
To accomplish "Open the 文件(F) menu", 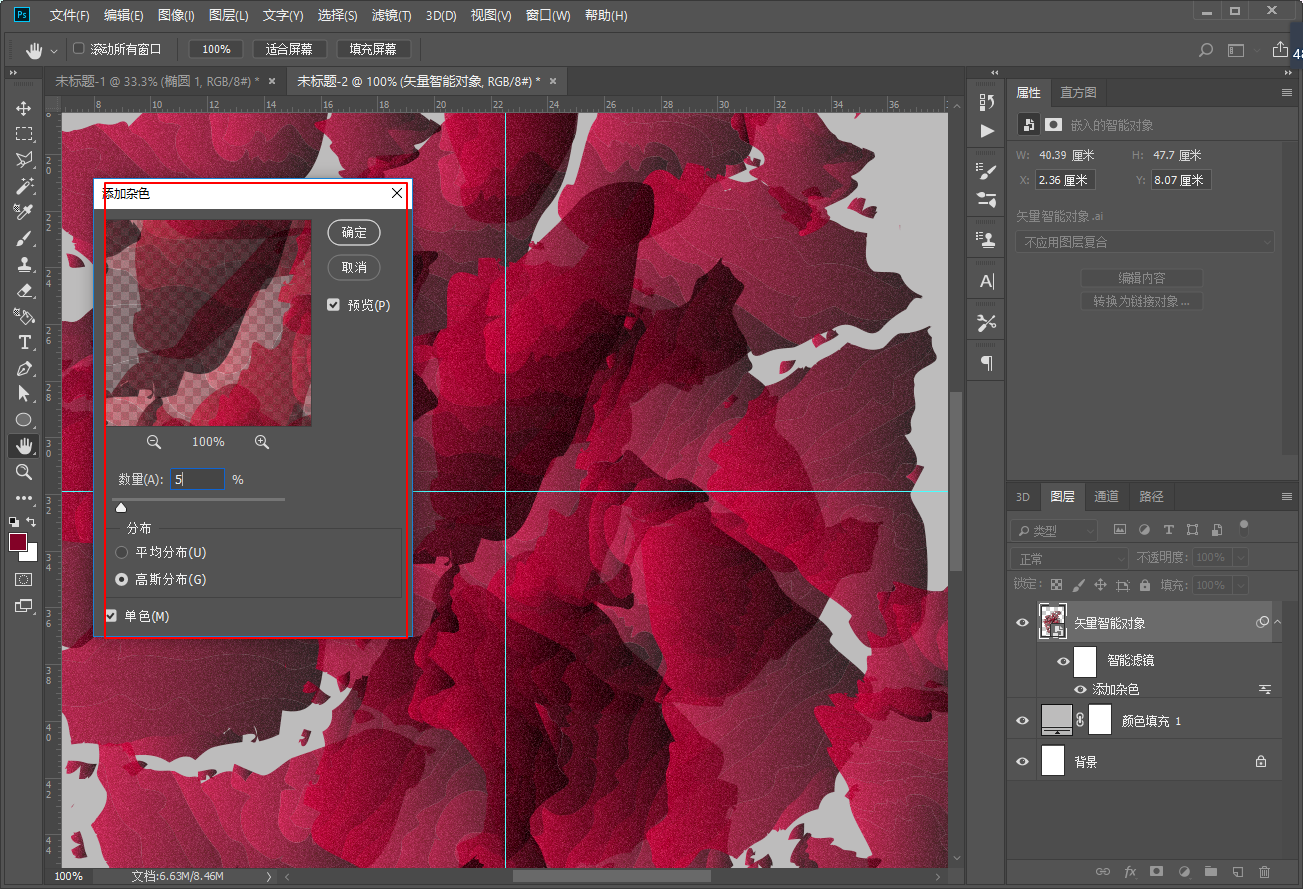I will coord(69,15).
